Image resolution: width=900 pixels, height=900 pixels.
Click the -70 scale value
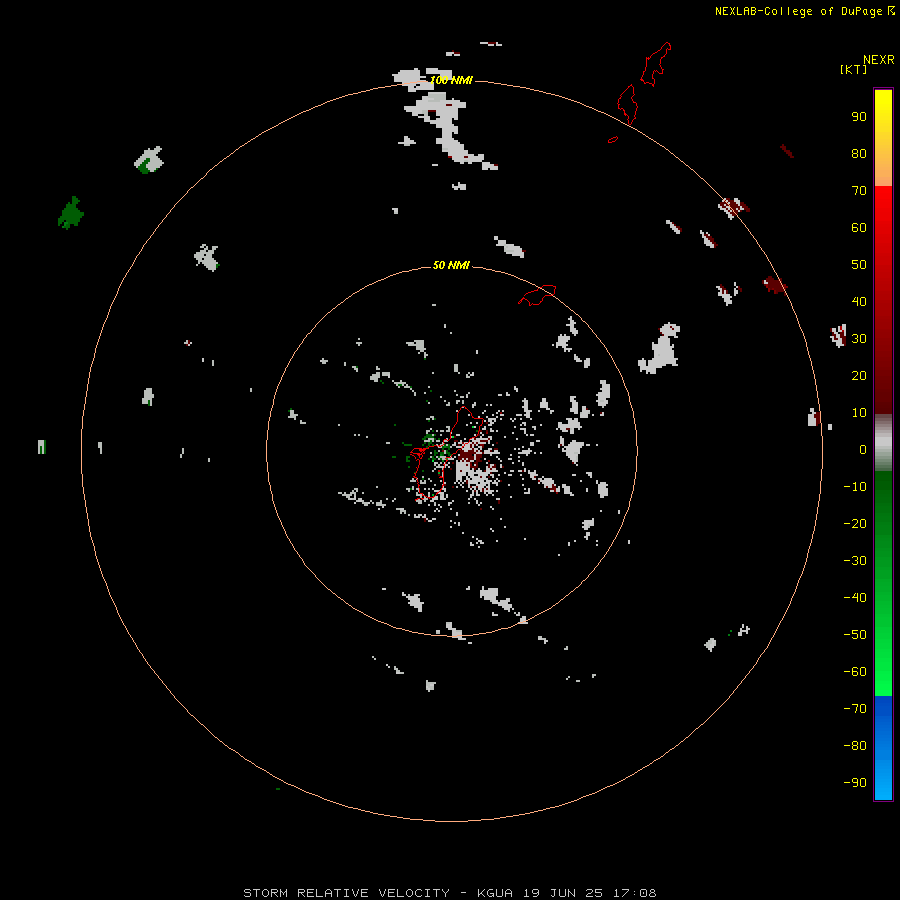click(x=855, y=709)
